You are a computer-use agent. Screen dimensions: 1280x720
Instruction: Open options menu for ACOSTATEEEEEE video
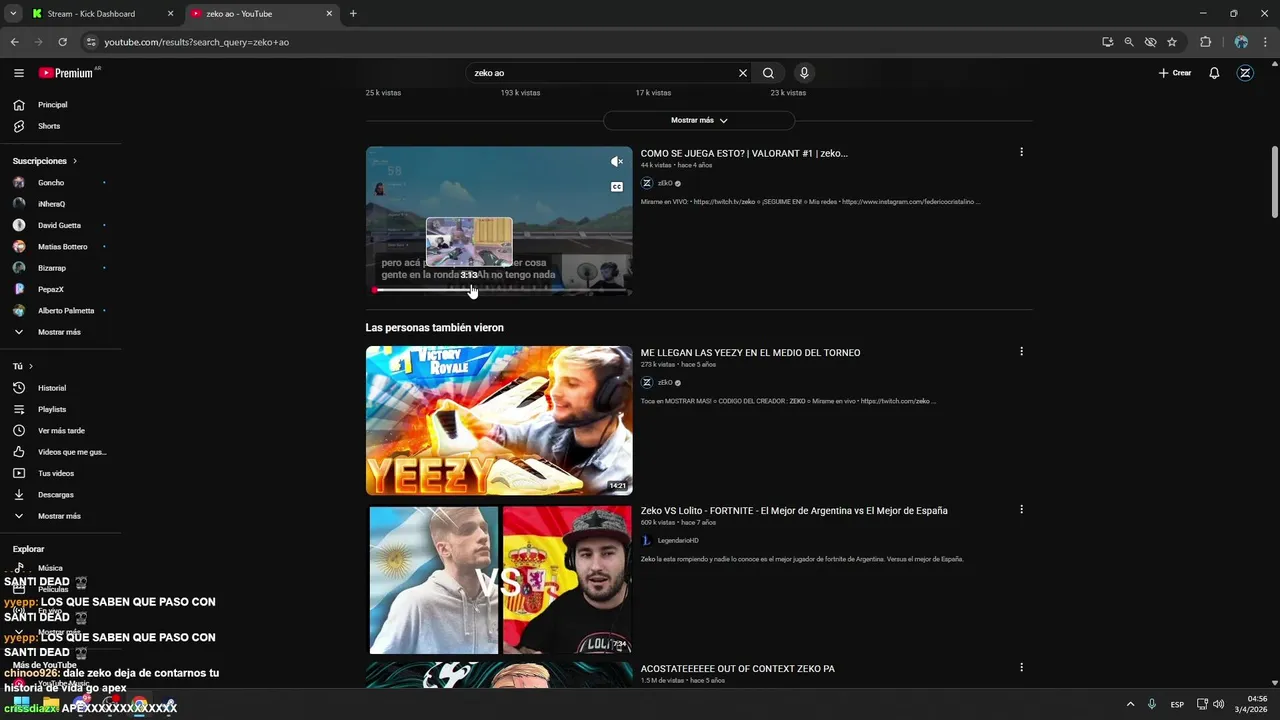[x=1021, y=667]
